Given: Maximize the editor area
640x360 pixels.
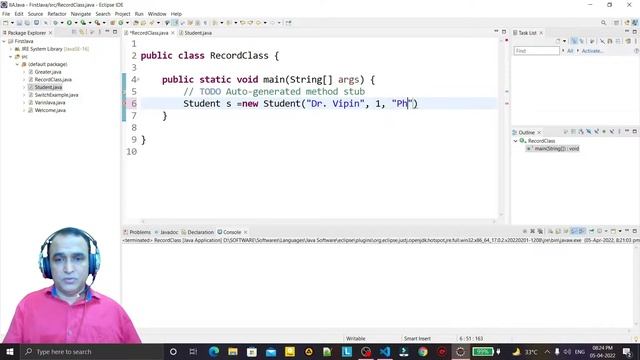Looking at the screenshot, I should pyautogui.click(x=504, y=32).
